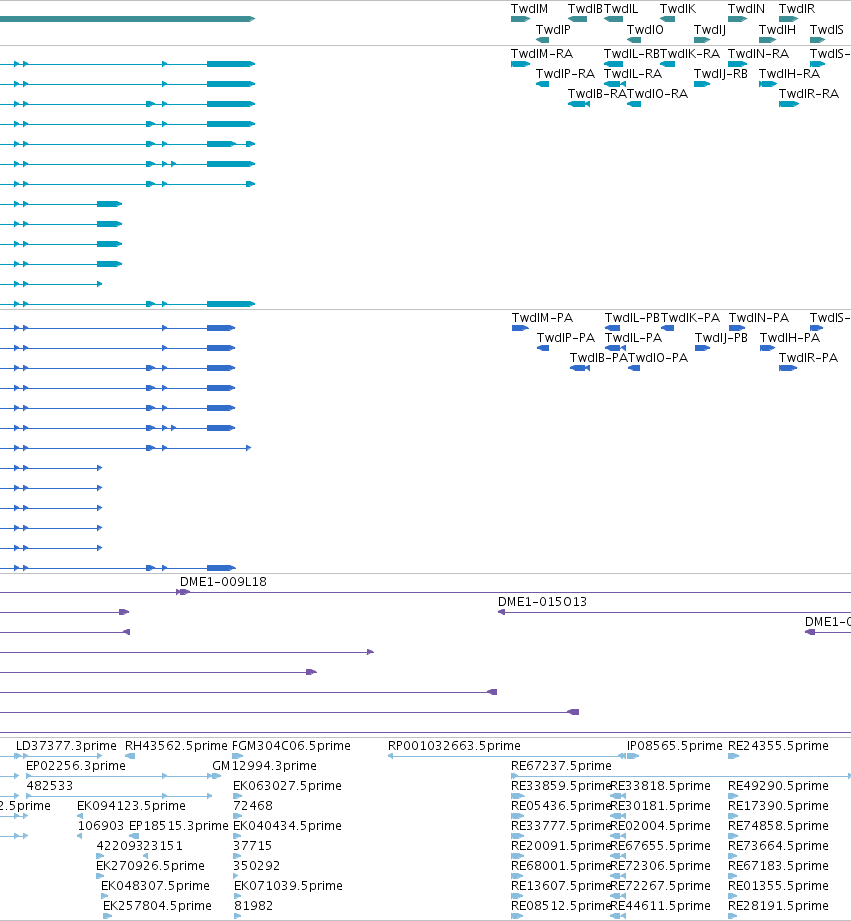Select the TwdlP gene label

tap(553, 29)
